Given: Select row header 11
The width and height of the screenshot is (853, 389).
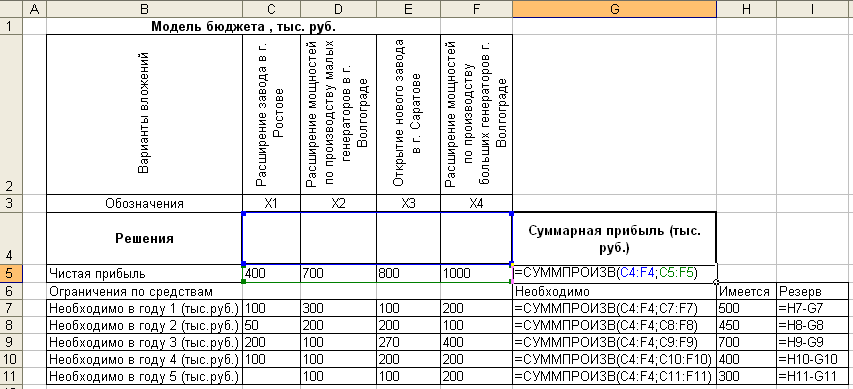Looking at the screenshot, I should [x=12, y=376].
